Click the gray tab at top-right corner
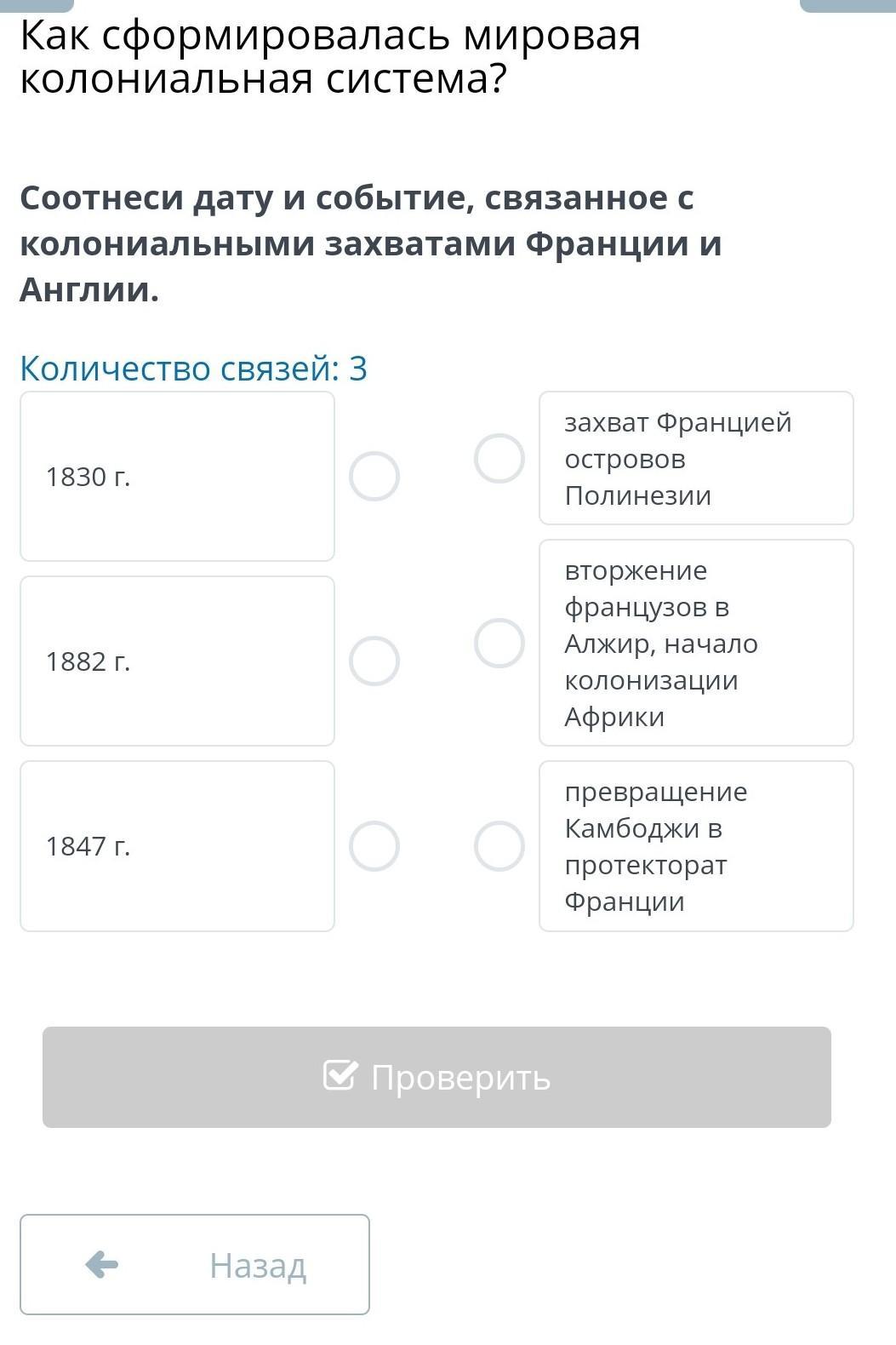 (847, 5)
